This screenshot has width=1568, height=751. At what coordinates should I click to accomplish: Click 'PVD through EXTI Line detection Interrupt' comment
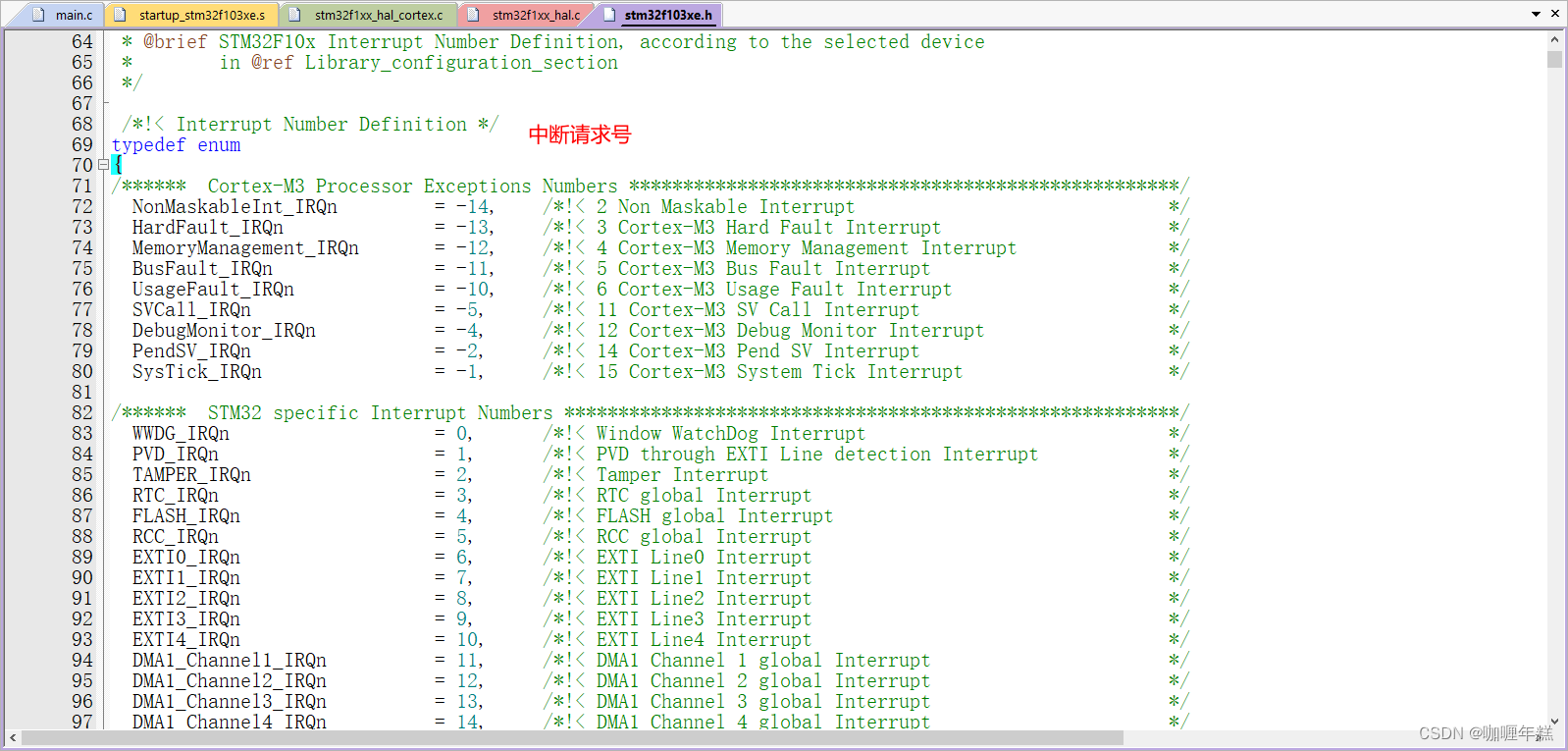[817, 455]
